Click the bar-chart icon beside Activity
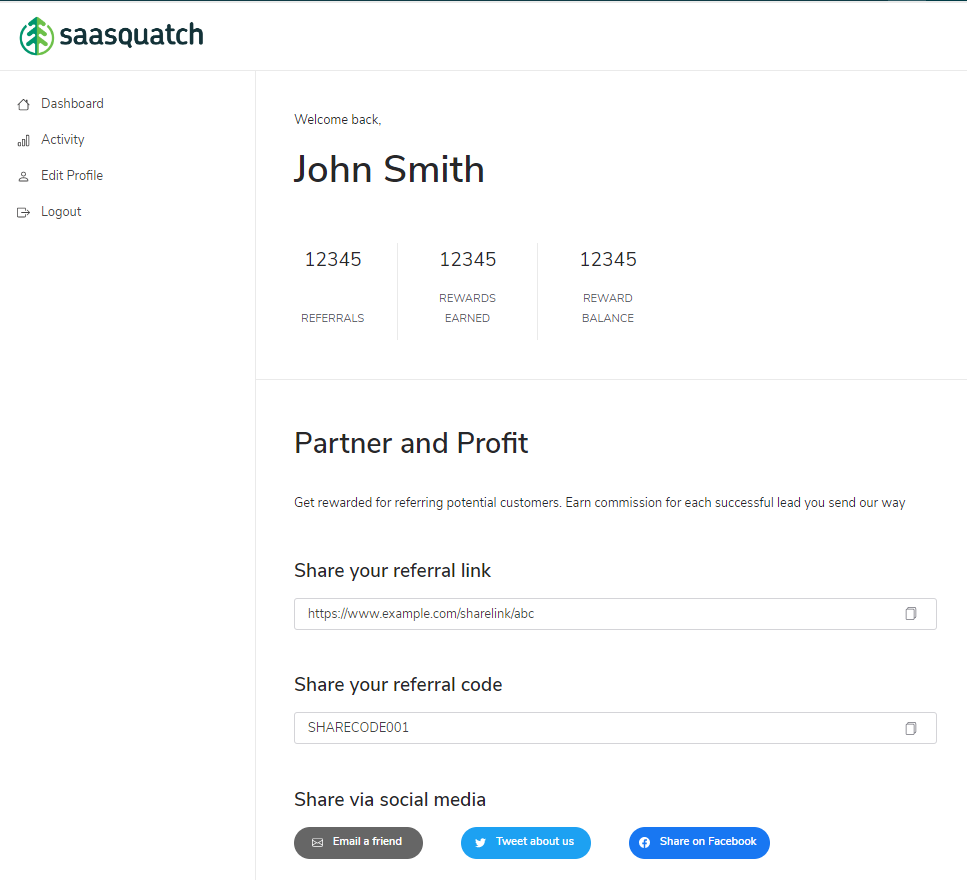967x880 pixels. (x=22, y=139)
